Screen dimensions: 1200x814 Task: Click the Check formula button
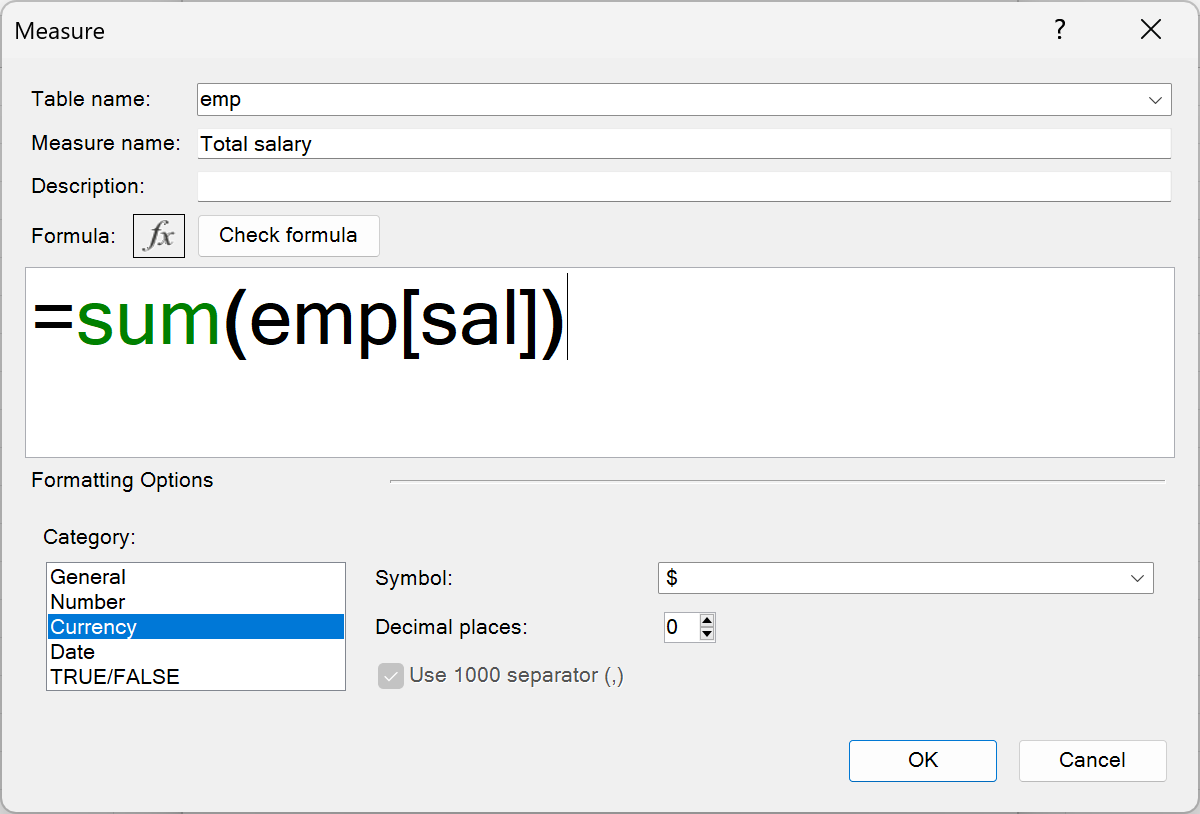(288, 235)
